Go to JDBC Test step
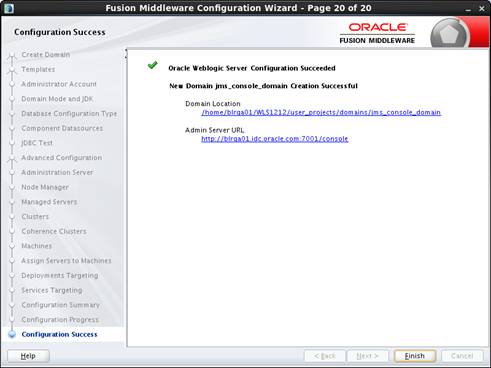Image resolution: width=491 pixels, height=368 pixels. pos(37,143)
